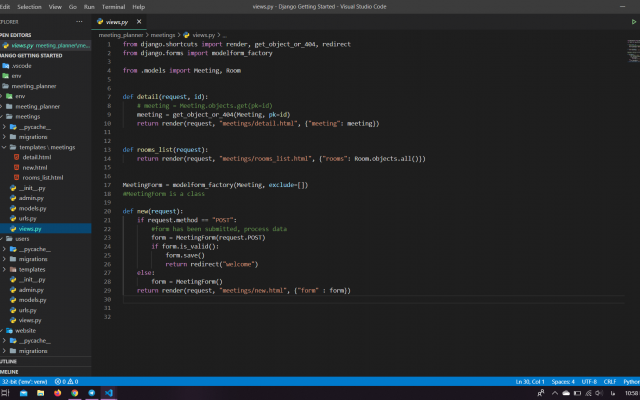The height and width of the screenshot is (400, 640).
Task: Expand the migrations folder under website
Action: (x=33, y=351)
